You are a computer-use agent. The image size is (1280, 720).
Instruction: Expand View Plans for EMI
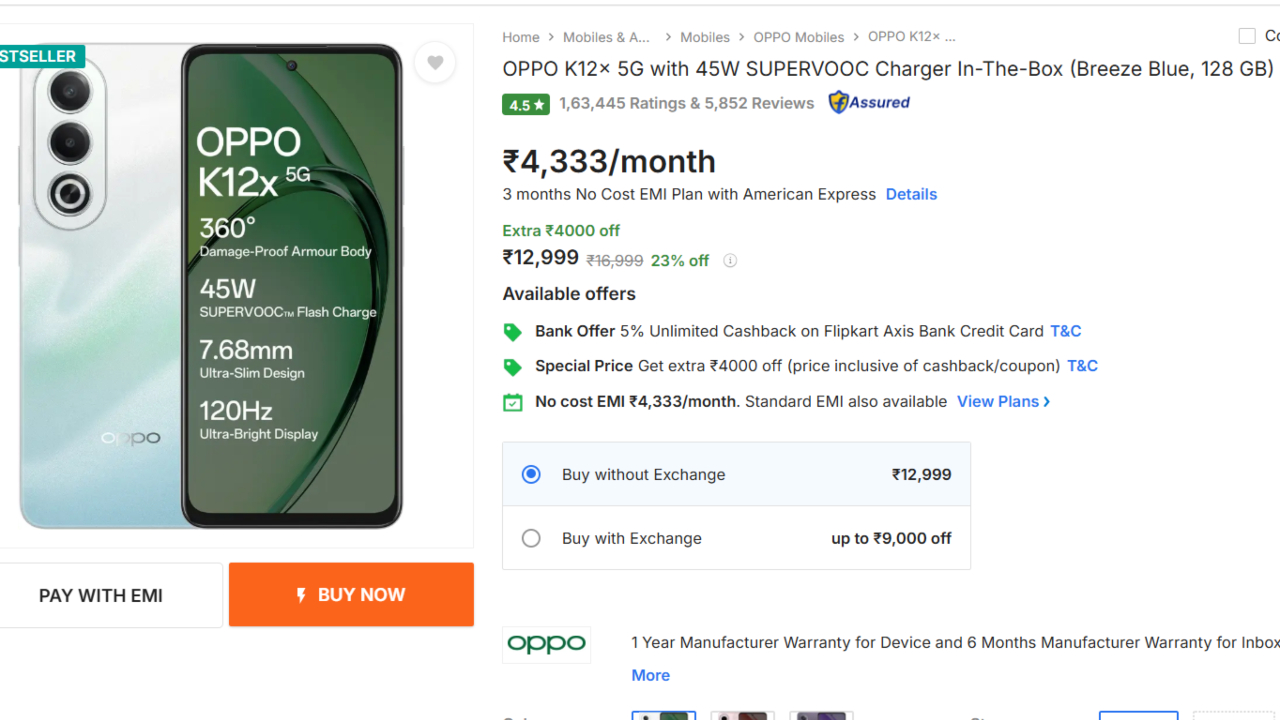(1003, 402)
